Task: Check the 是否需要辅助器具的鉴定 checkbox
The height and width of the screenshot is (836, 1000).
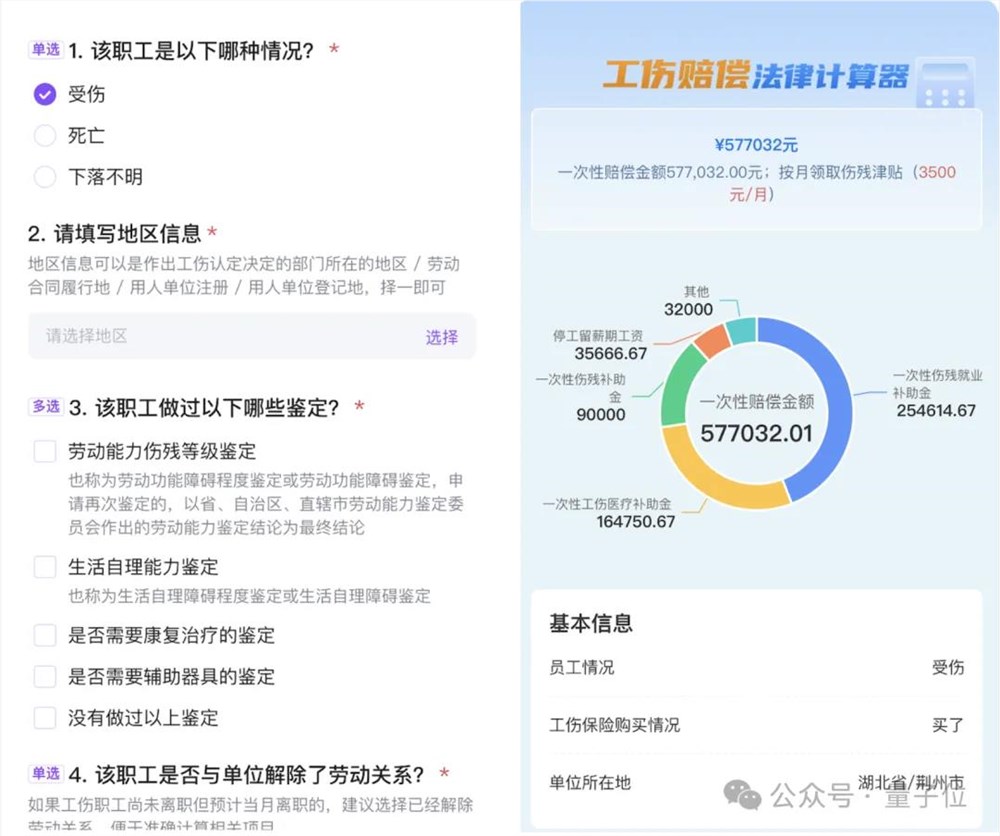Action: [42, 677]
